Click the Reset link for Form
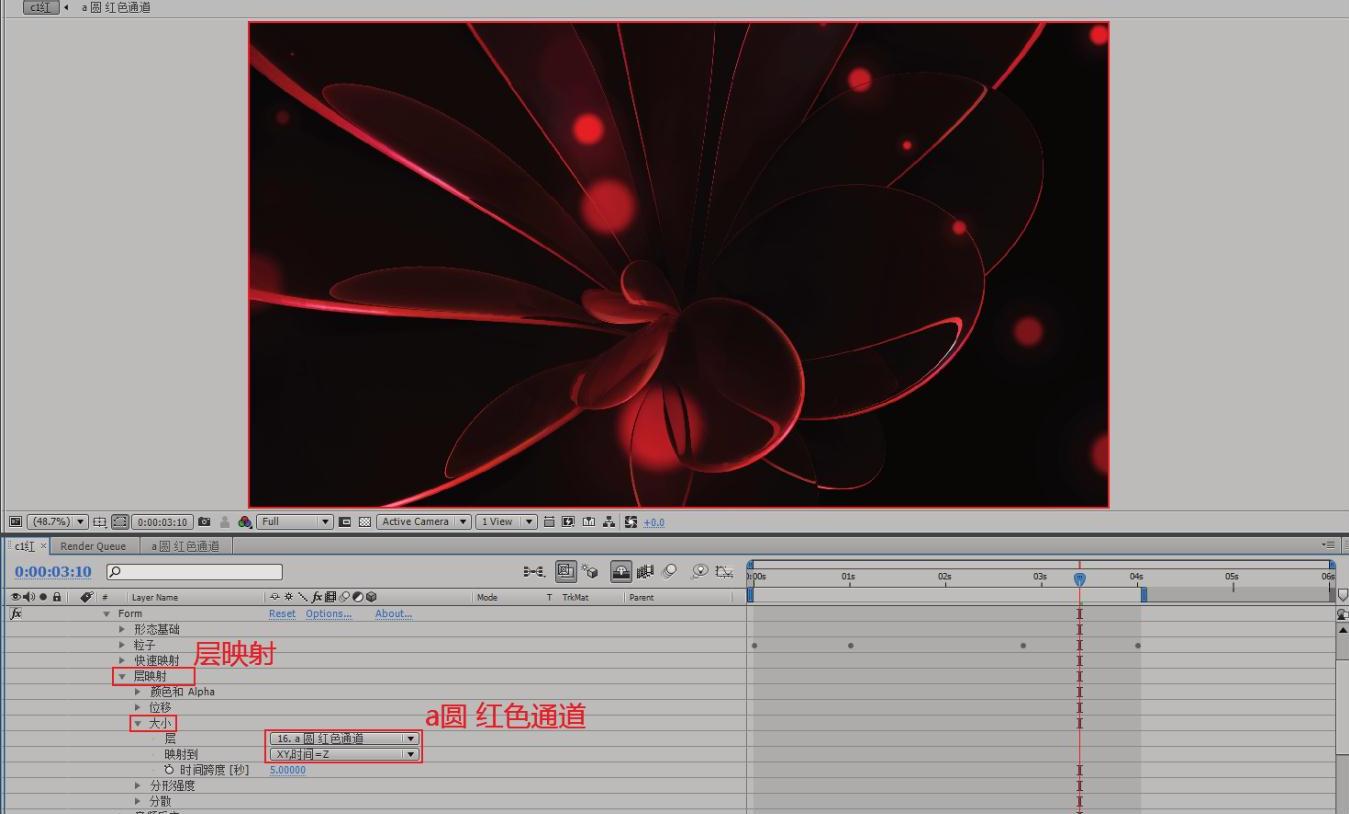1349x814 pixels. point(282,614)
